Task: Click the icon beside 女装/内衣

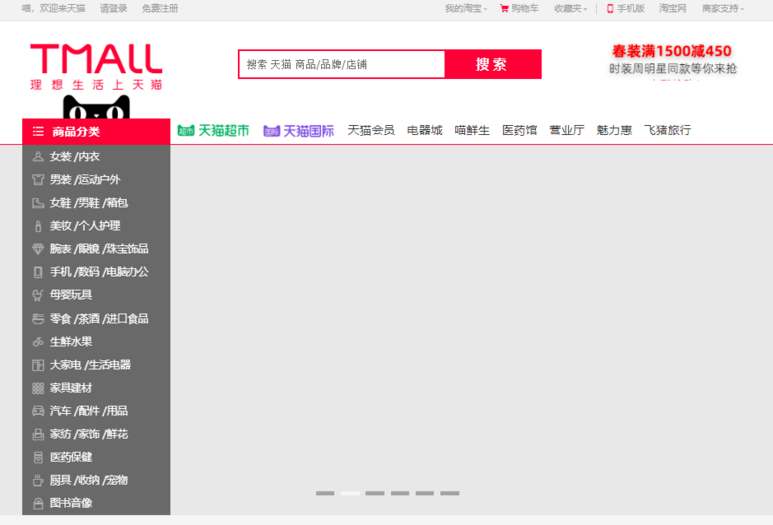Action: [x=38, y=157]
